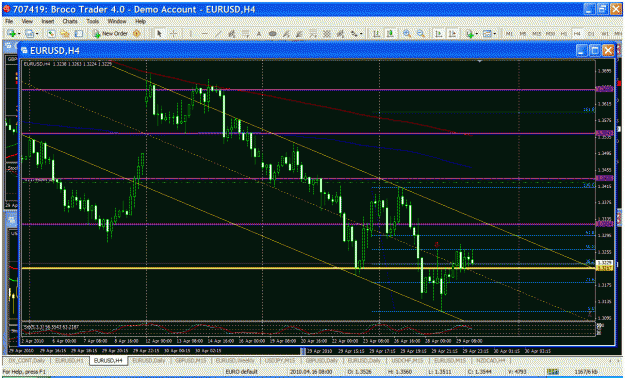The width and height of the screenshot is (625, 378).
Task: Select the M30 timeframe
Action: coord(550,34)
